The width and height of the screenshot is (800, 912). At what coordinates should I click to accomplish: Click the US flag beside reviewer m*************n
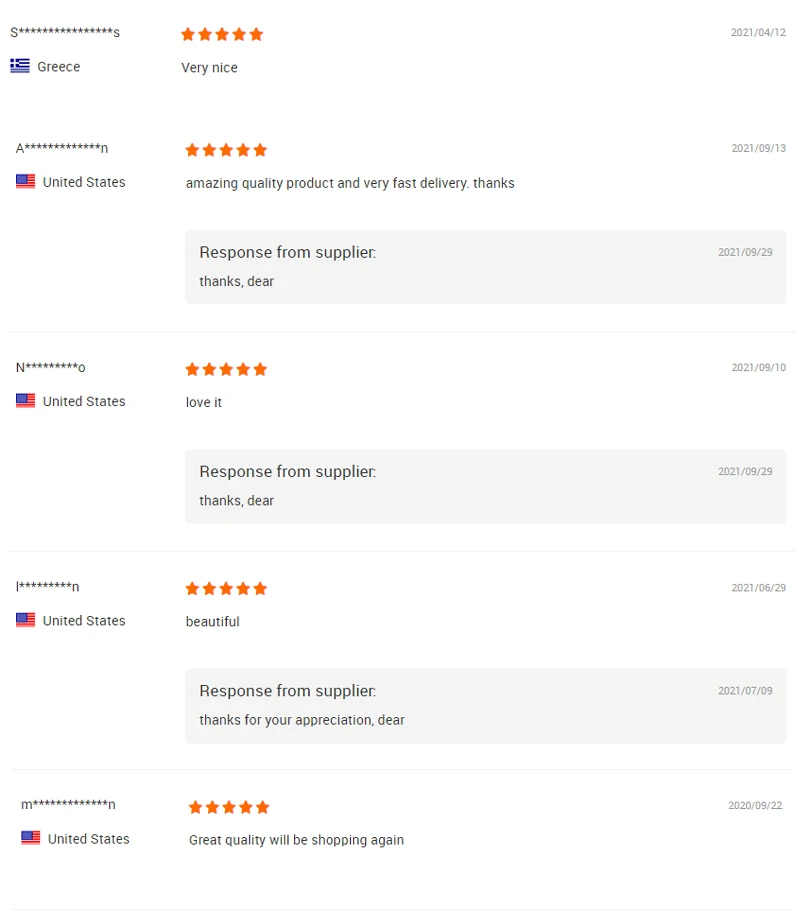click(30, 838)
